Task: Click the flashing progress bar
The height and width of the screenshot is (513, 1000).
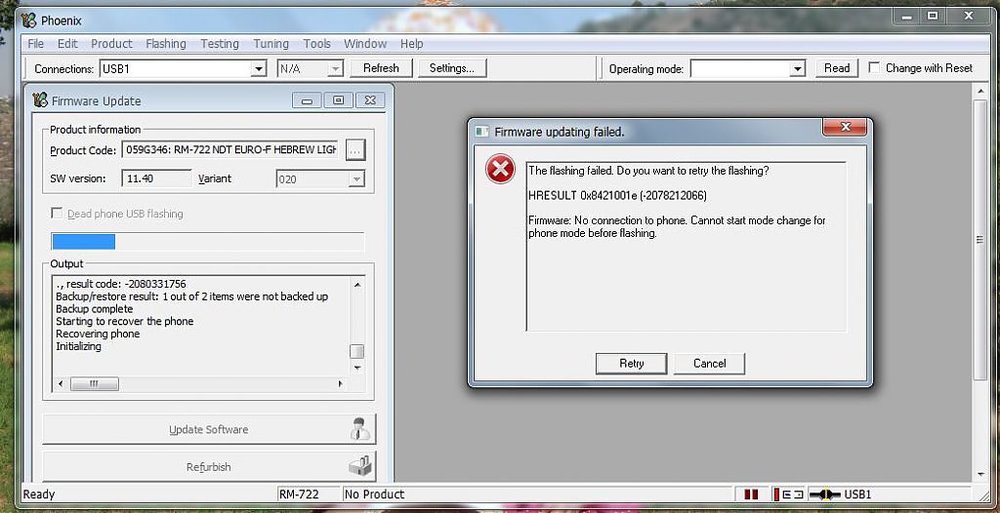Action: click(208, 242)
